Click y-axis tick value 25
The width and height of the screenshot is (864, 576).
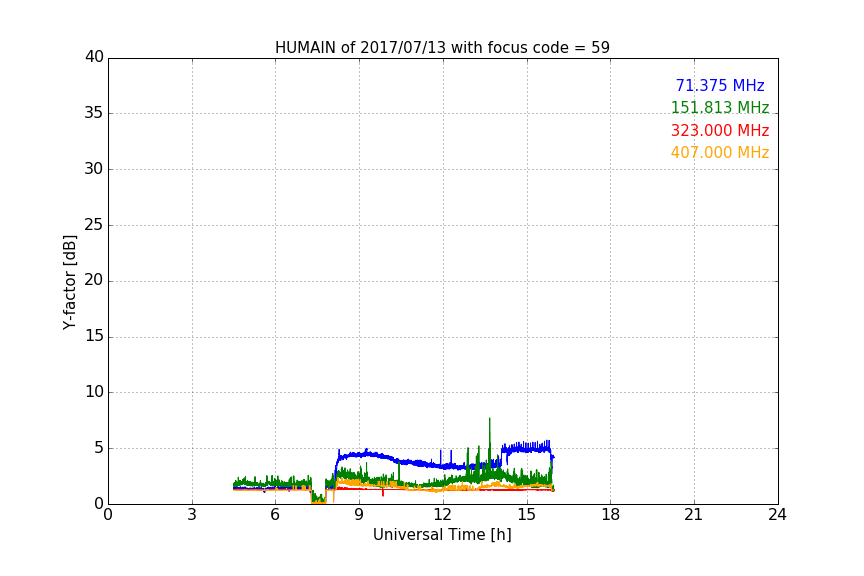tap(94, 225)
